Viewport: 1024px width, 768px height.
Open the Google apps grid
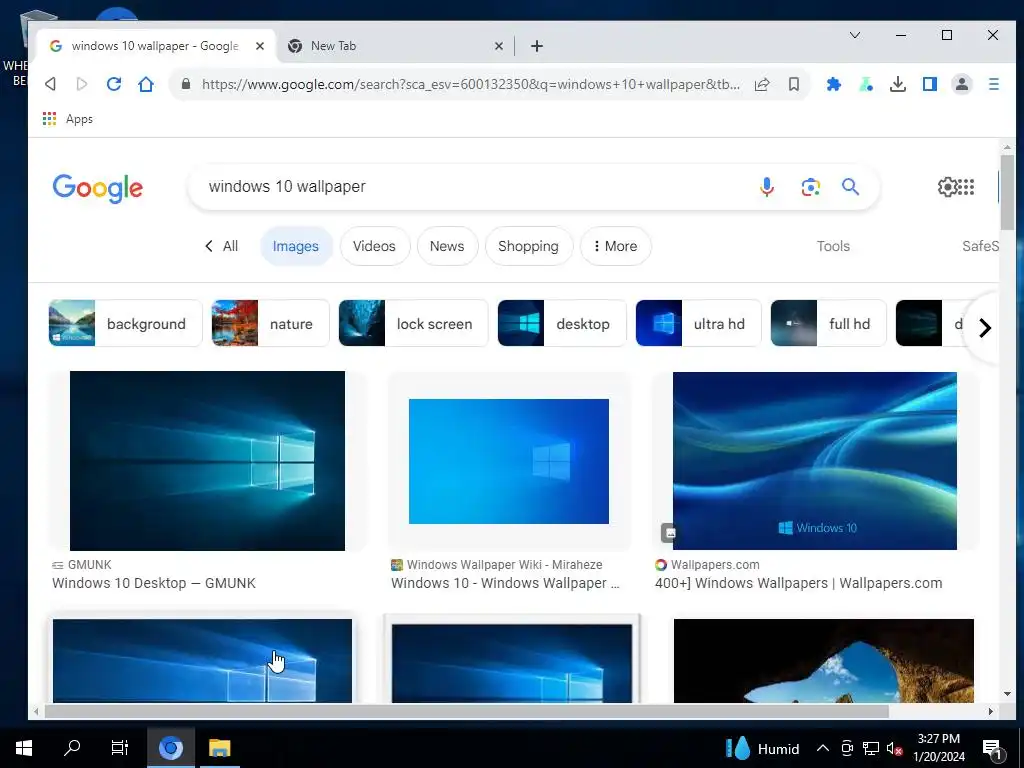(x=967, y=187)
